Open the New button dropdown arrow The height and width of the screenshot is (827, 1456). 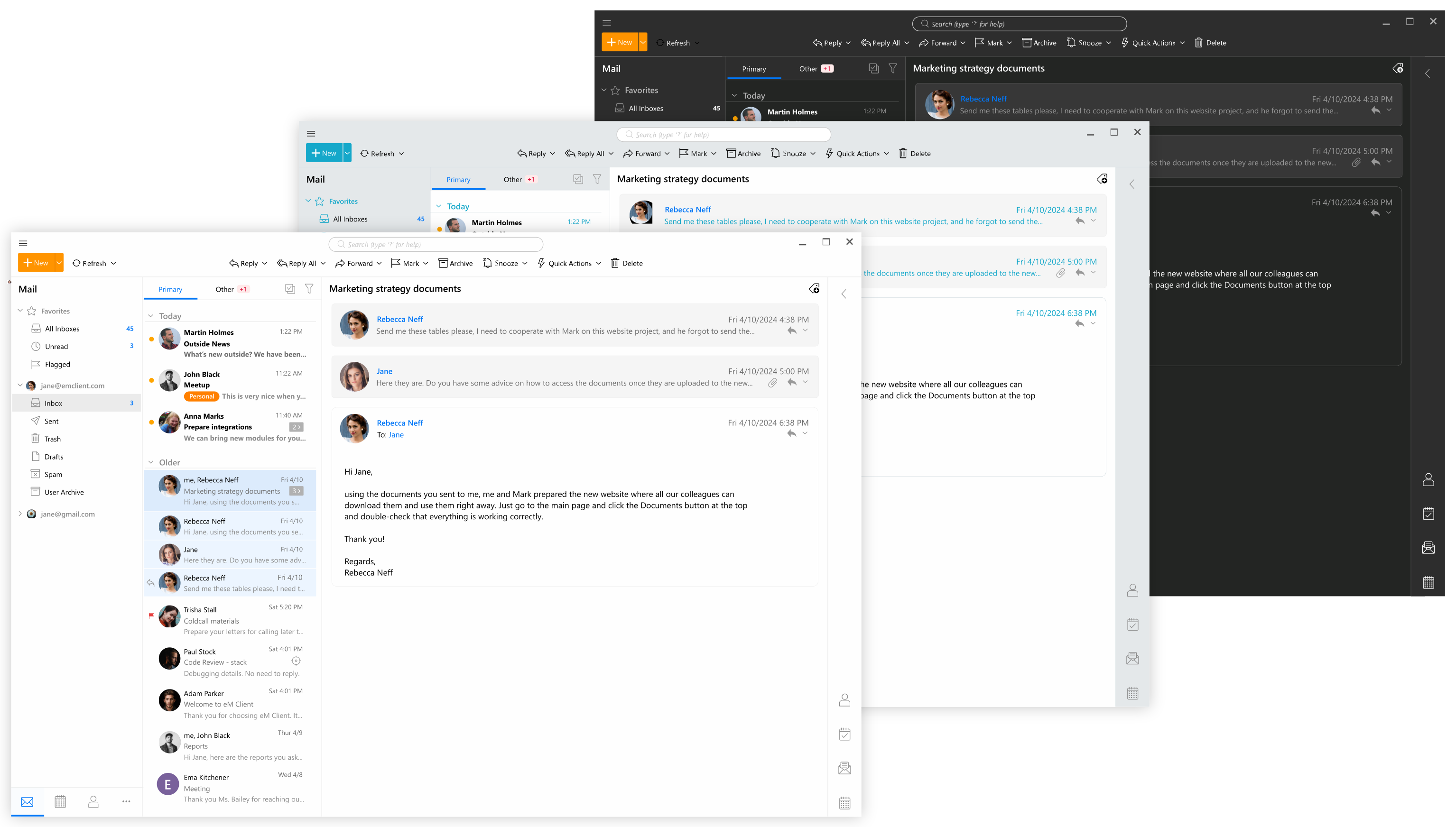point(59,262)
